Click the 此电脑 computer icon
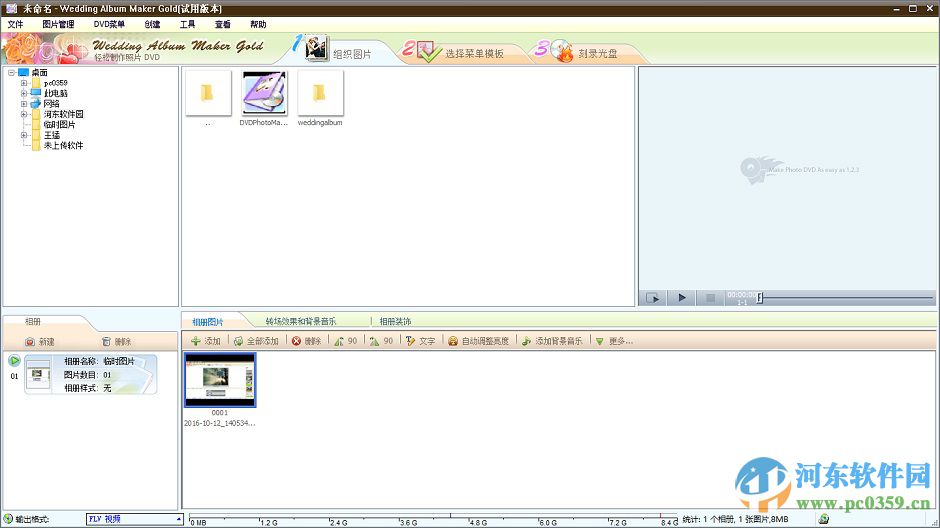 coord(36,93)
